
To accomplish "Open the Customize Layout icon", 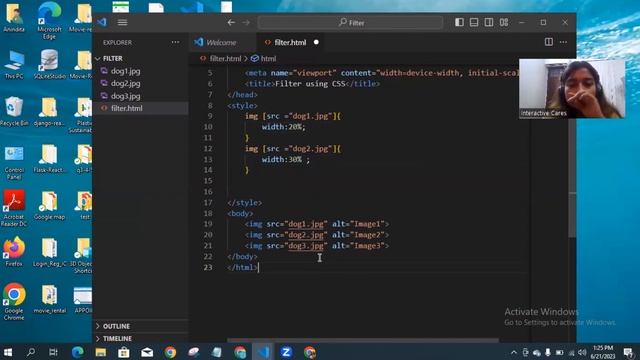I will [504, 22].
